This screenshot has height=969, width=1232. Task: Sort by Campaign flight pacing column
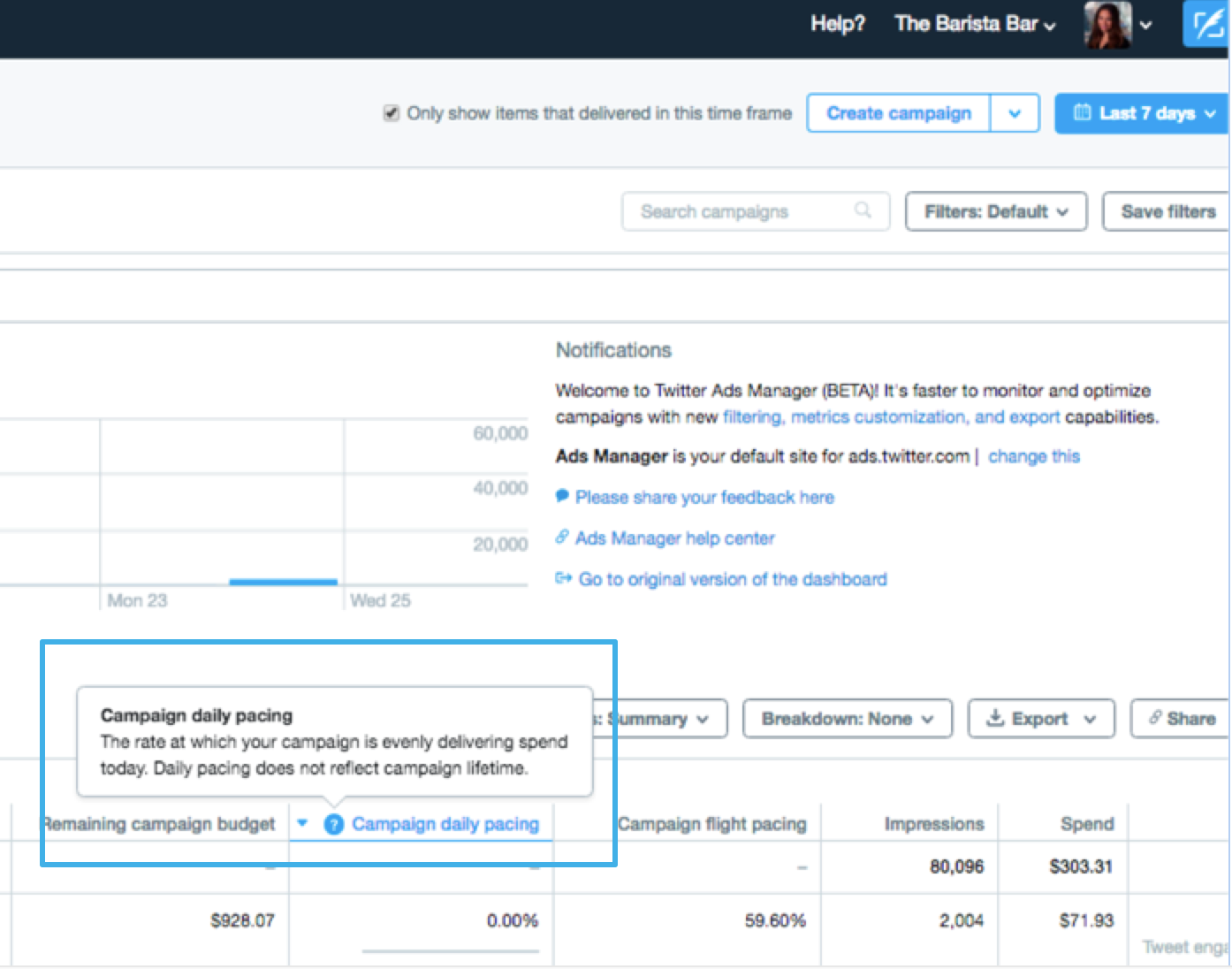coord(712,824)
